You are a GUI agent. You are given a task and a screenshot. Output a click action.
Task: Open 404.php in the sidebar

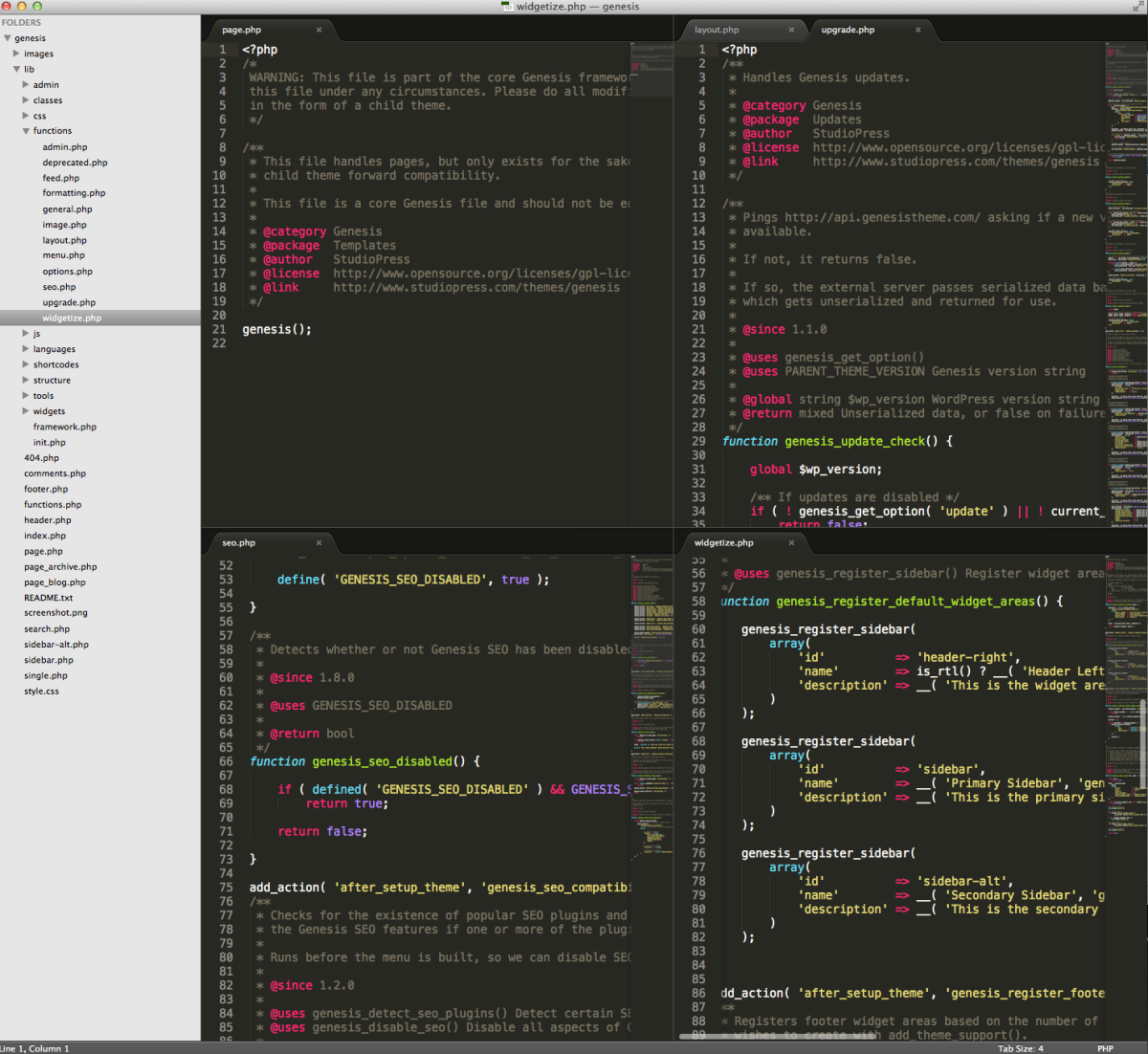(41, 458)
